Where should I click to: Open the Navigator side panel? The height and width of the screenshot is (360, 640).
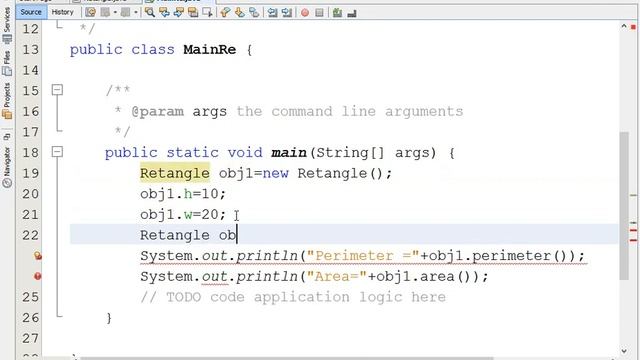pos(7,167)
